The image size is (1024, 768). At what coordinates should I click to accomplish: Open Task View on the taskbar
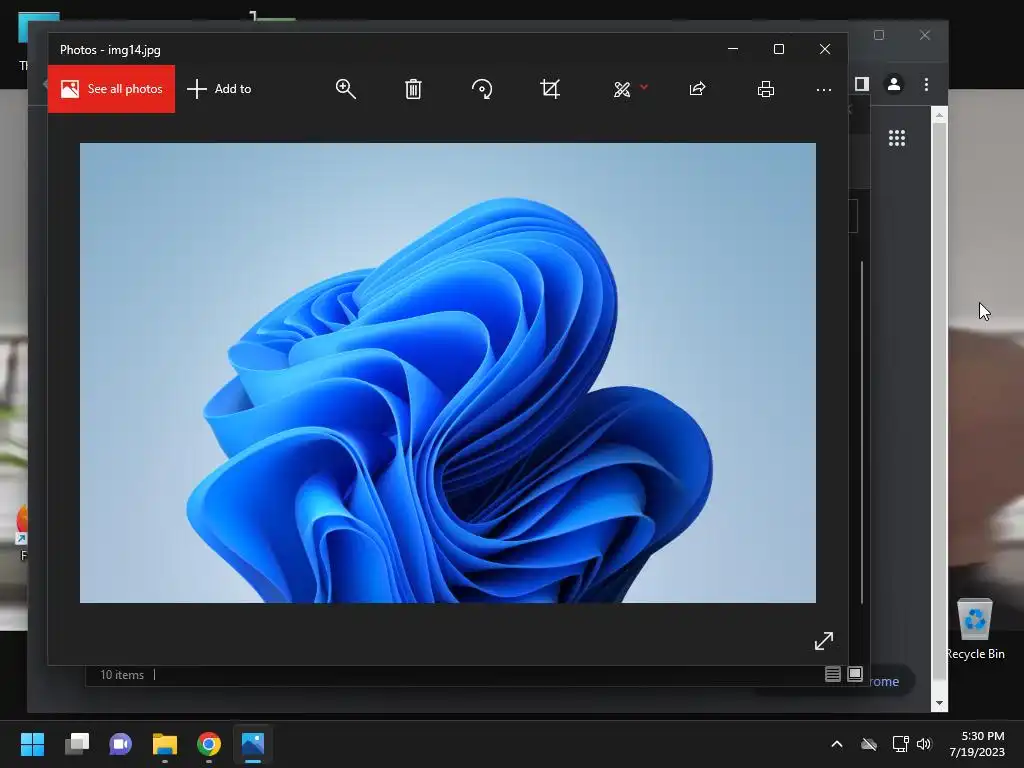click(x=76, y=744)
